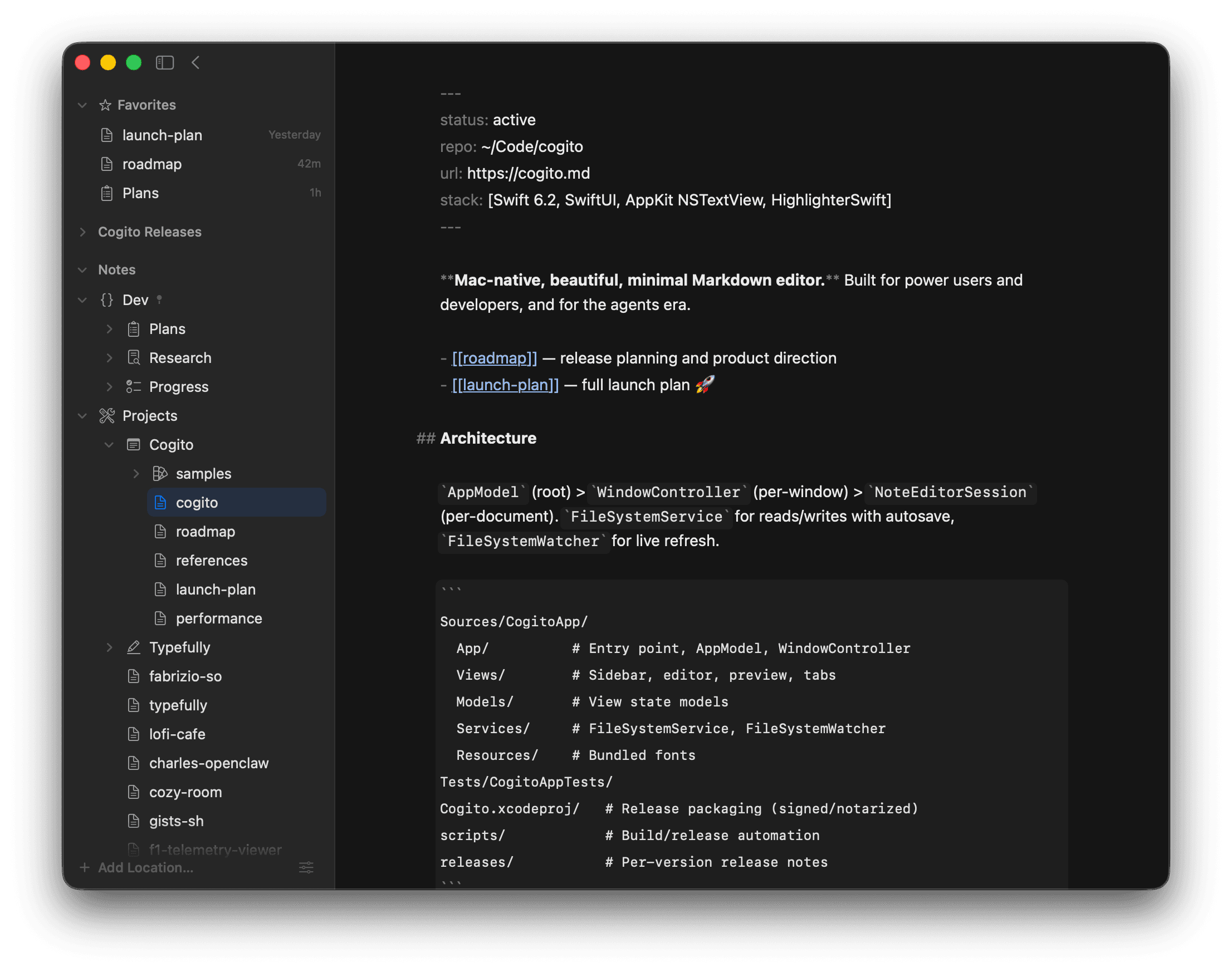Click the Sources/CogitoApp/ code line

514,622
